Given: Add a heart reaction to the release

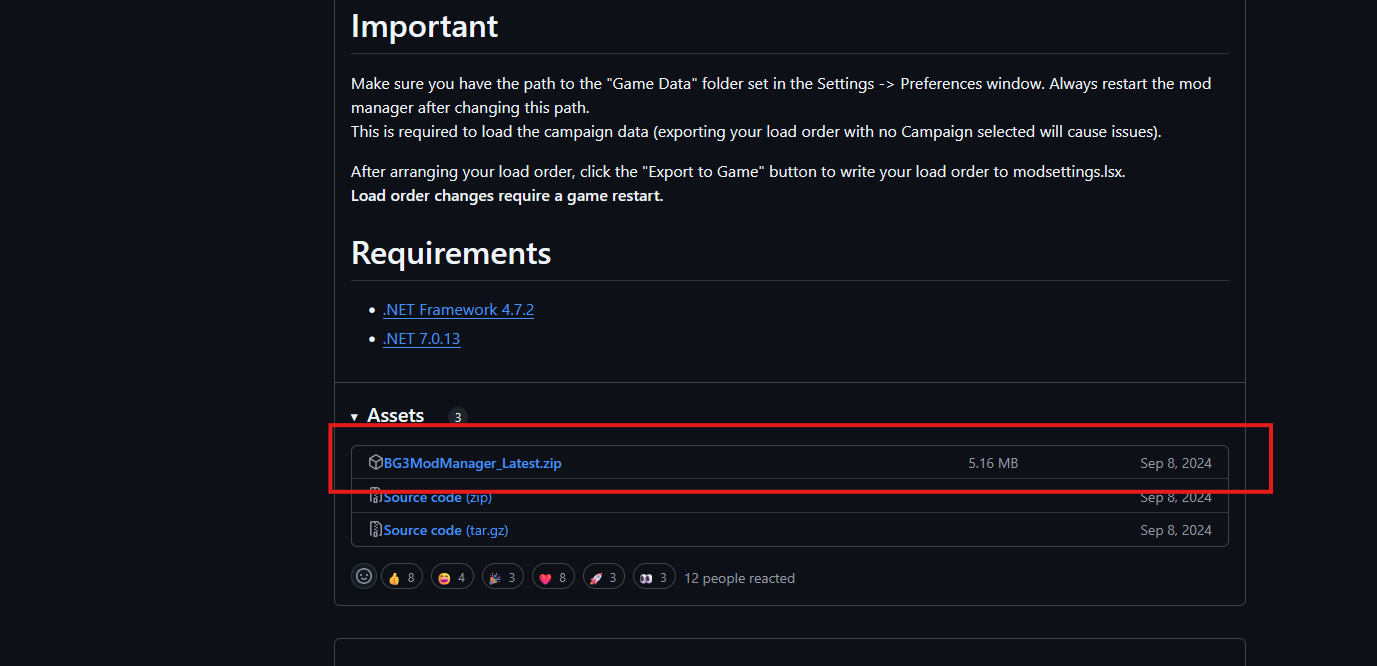Looking at the screenshot, I should pos(553,577).
